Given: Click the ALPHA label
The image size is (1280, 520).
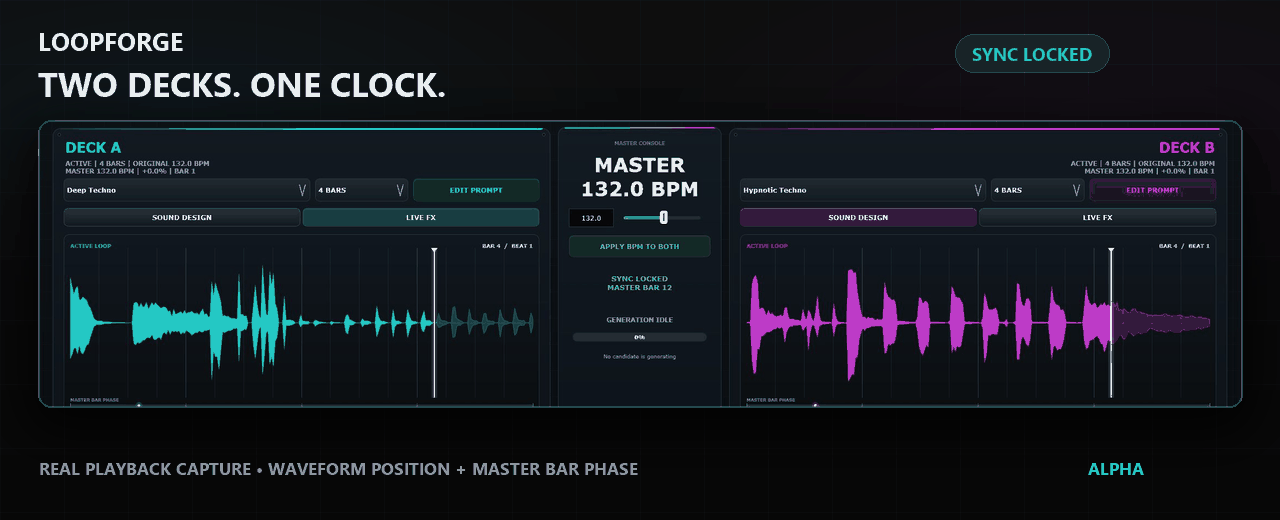Looking at the screenshot, I should (1116, 469).
